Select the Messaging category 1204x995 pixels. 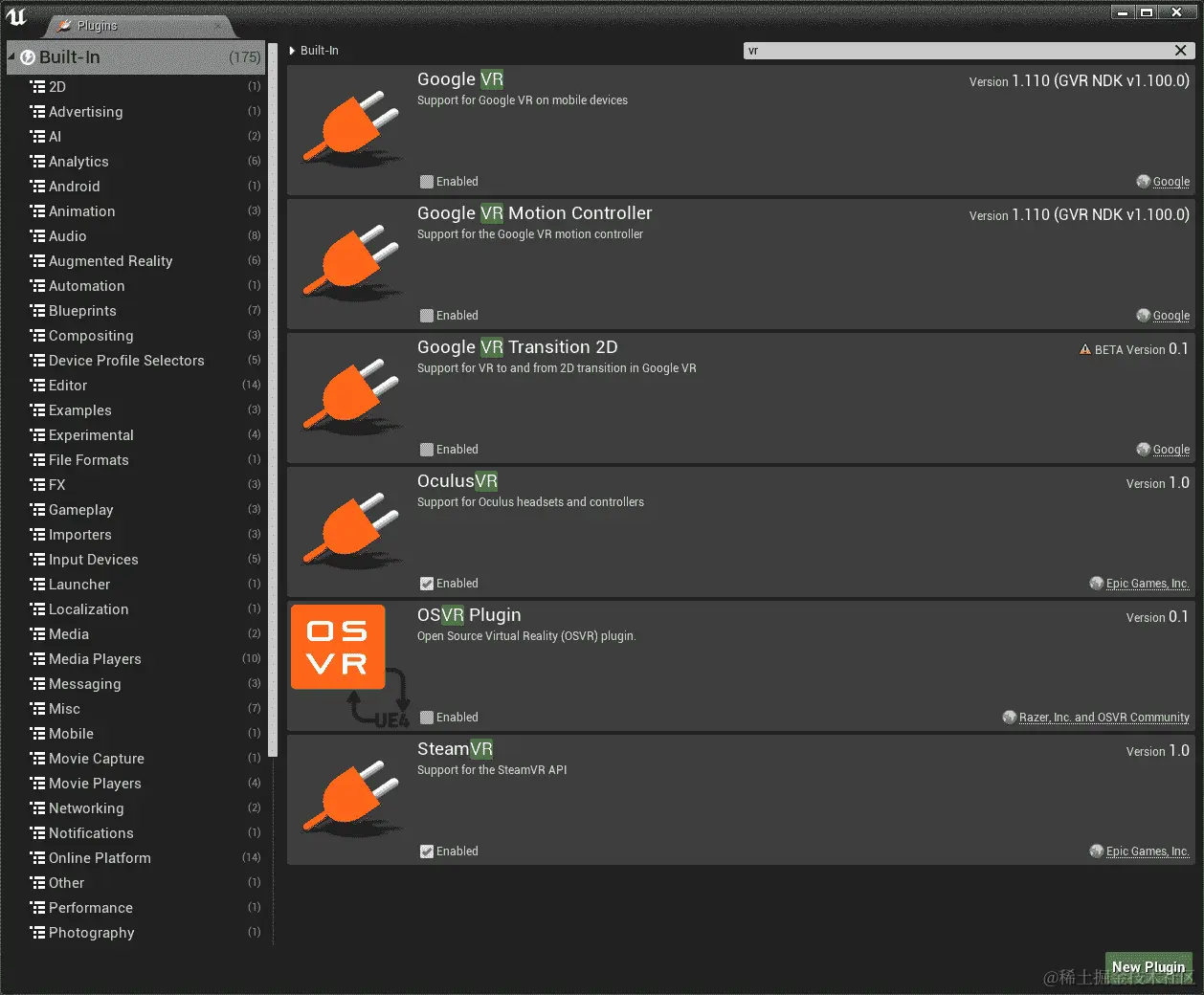coord(137,683)
